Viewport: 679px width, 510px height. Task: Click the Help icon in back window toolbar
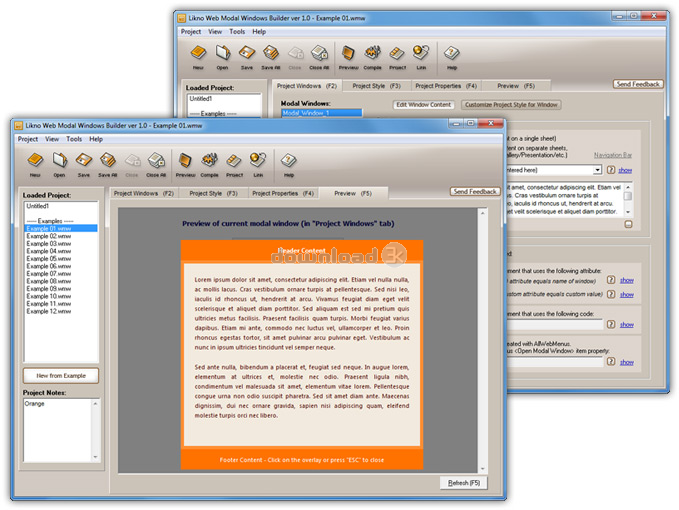[452, 55]
